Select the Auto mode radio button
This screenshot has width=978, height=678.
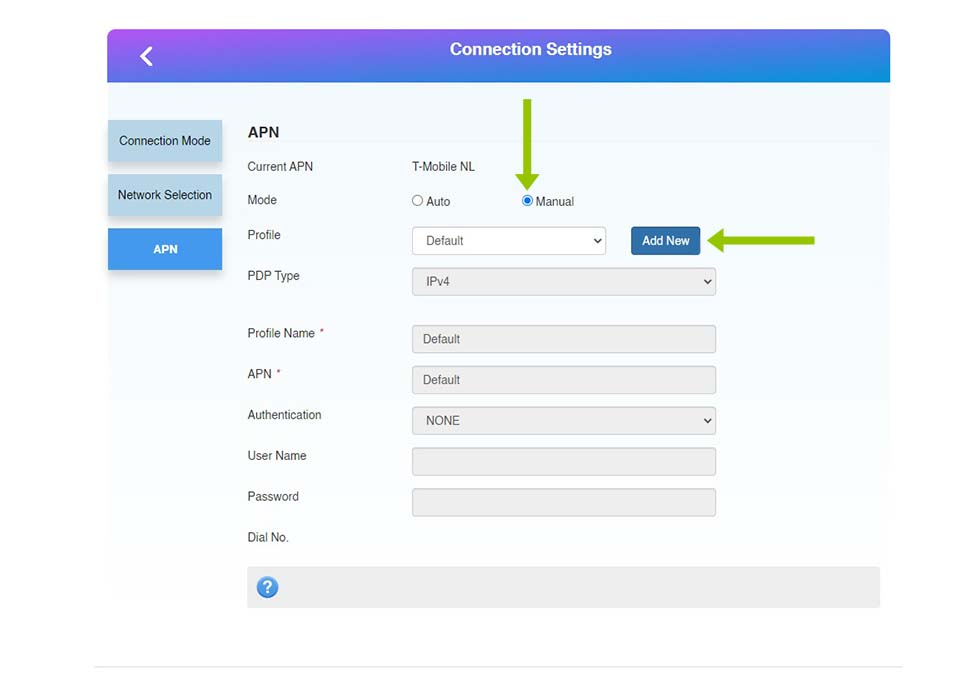click(x=418, y=201)
